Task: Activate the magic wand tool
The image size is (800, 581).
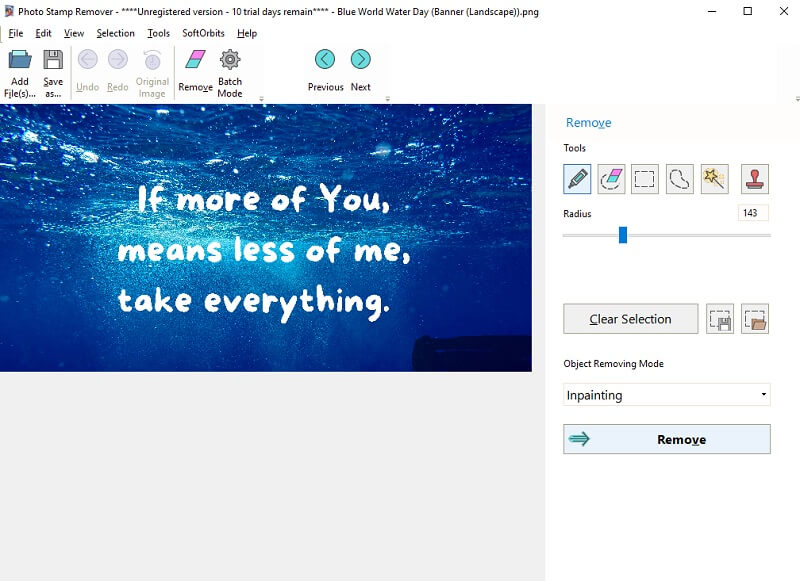Action: click(714, 179)
